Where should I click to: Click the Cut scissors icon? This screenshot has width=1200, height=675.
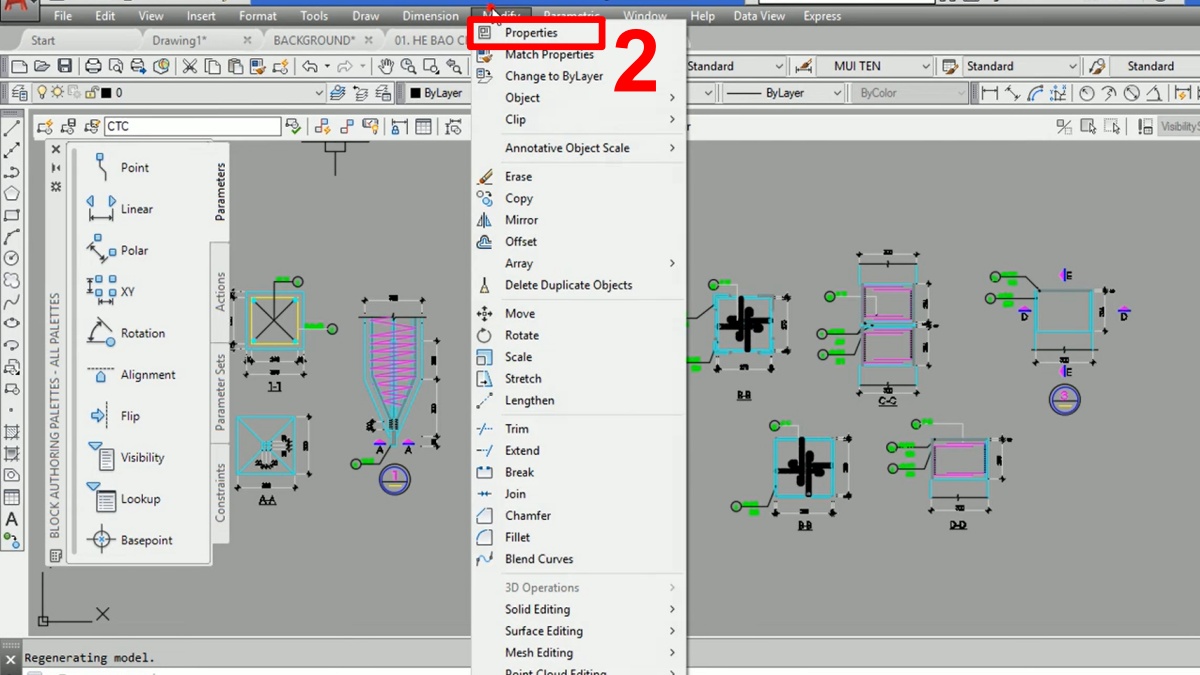coord(190,66)
